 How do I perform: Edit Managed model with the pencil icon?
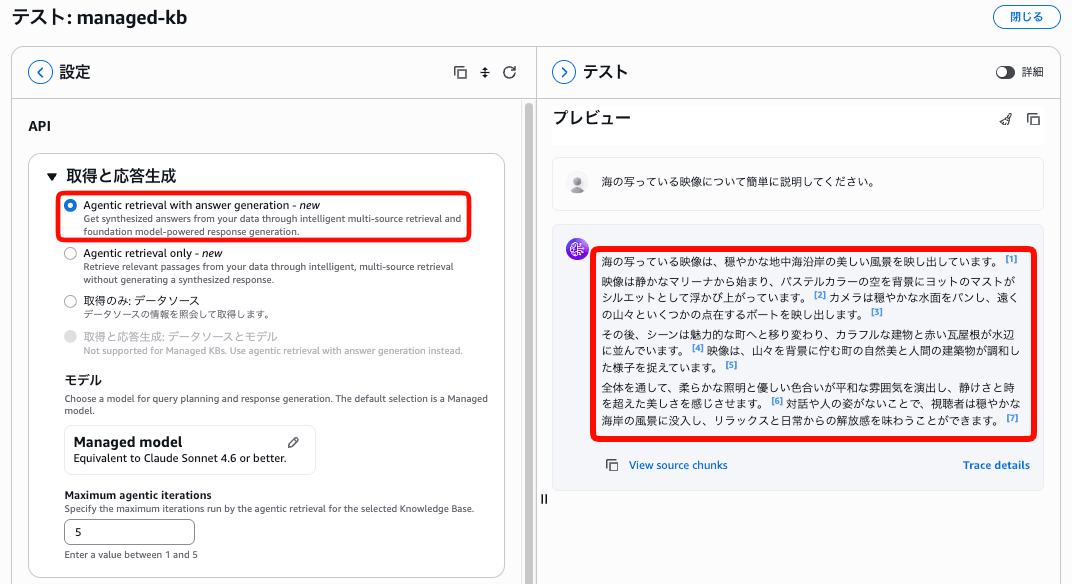(x=293, y=442)
